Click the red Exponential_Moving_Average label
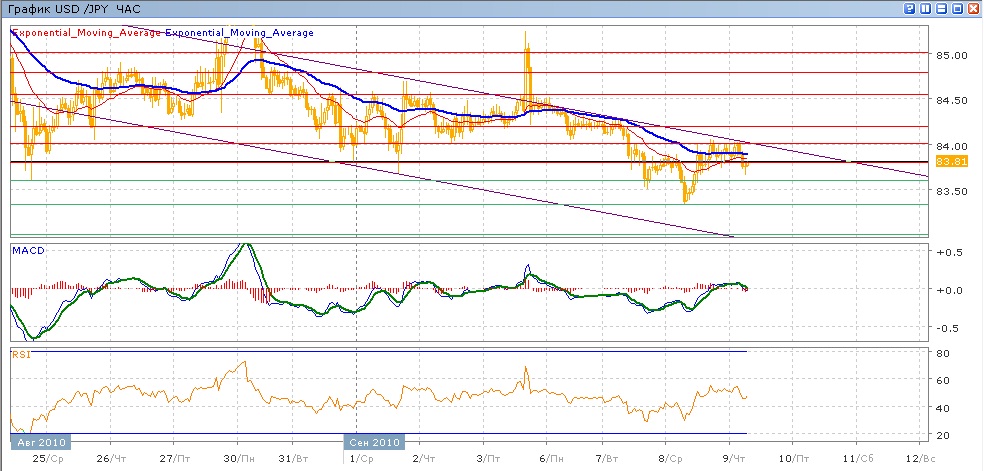Screen dimensions: 984x471 pyautogui.click(x=86, y=33)
